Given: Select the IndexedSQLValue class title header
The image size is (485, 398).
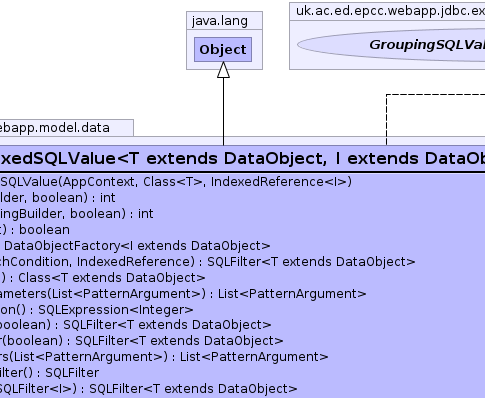Looking at the screenshot, I should (x=242, y=158).
